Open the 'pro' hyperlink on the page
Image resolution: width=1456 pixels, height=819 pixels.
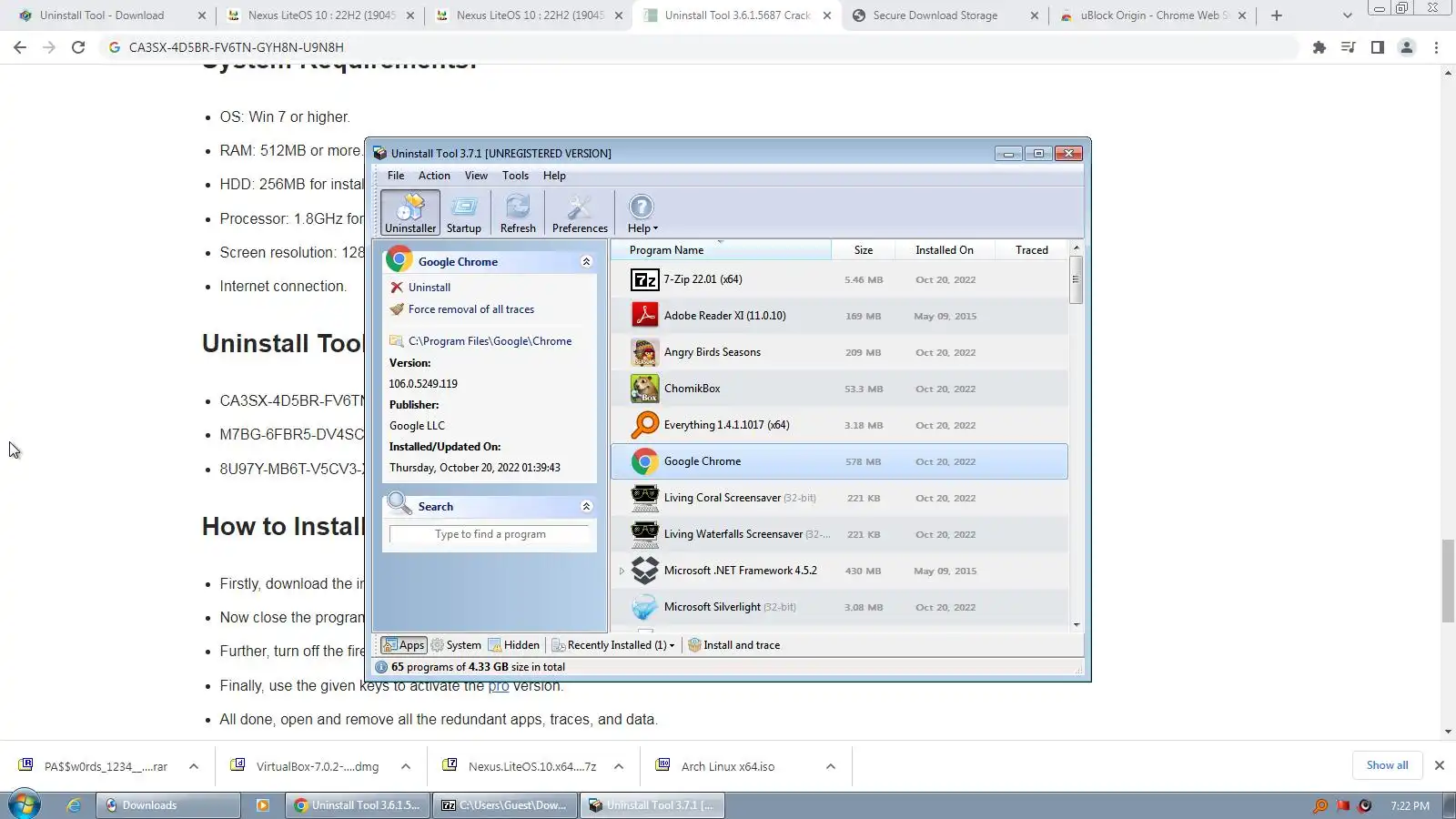point(499,686)
